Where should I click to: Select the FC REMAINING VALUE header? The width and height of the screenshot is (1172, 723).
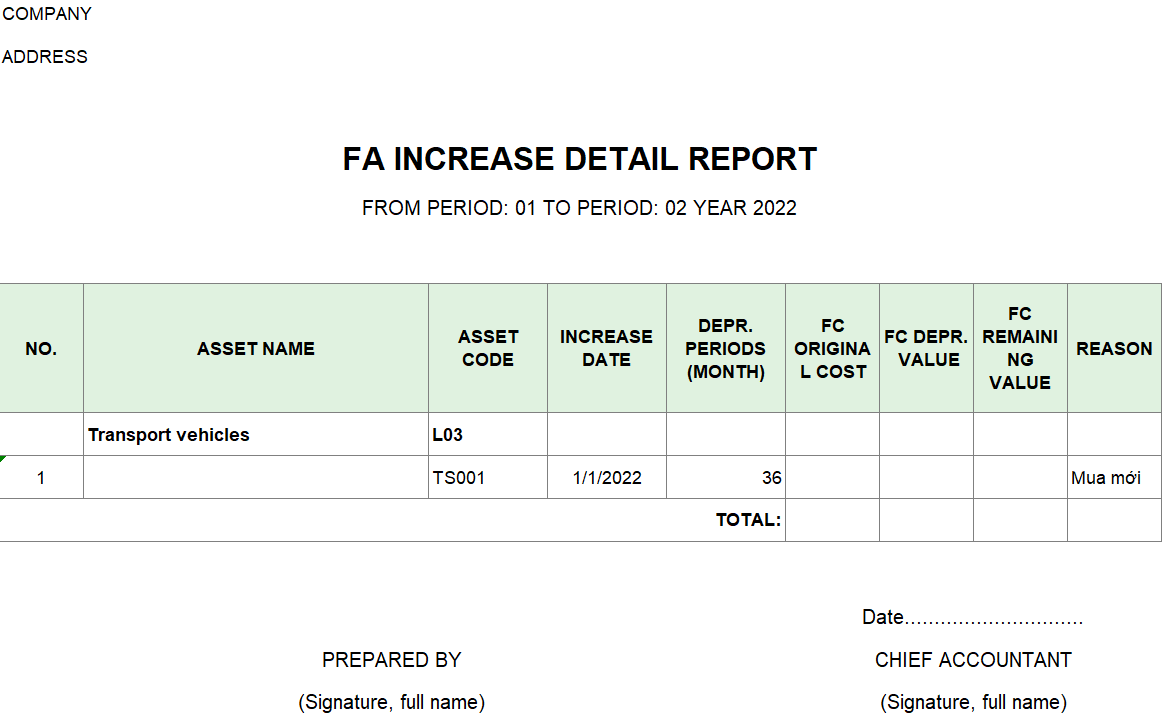[x=1020, y=349]
